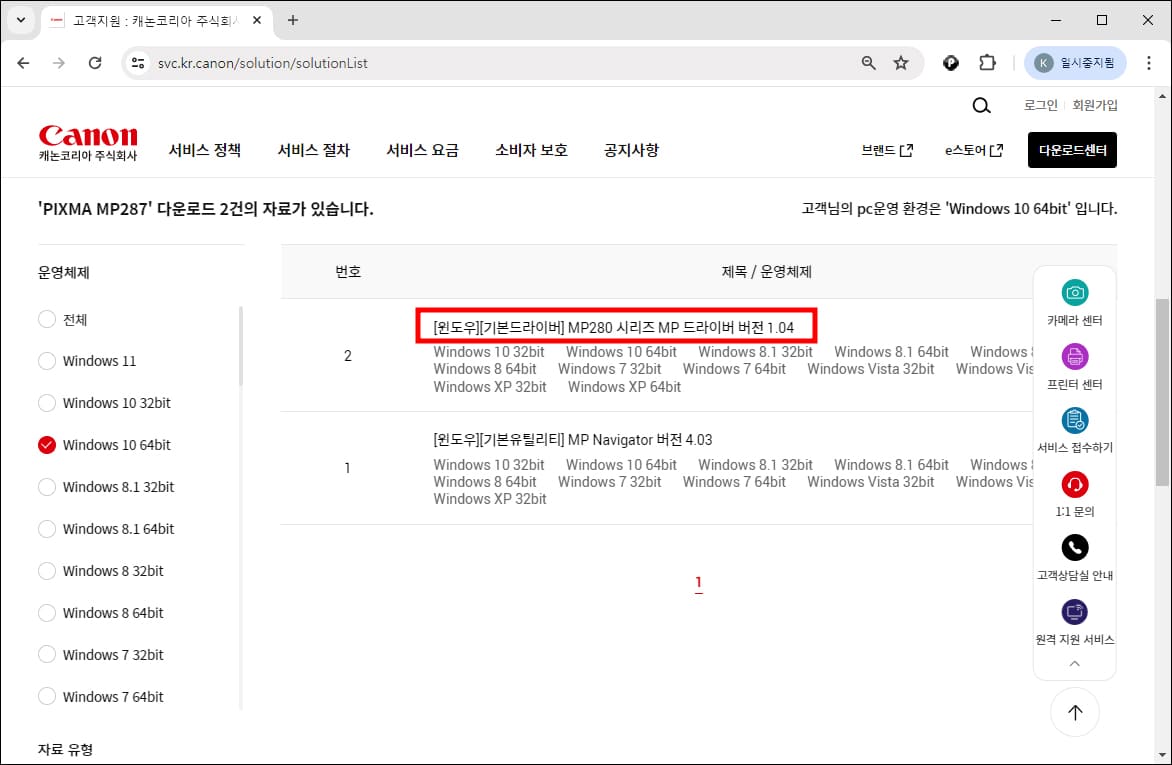Expand the 자료 유형 section

click(64, 749)
